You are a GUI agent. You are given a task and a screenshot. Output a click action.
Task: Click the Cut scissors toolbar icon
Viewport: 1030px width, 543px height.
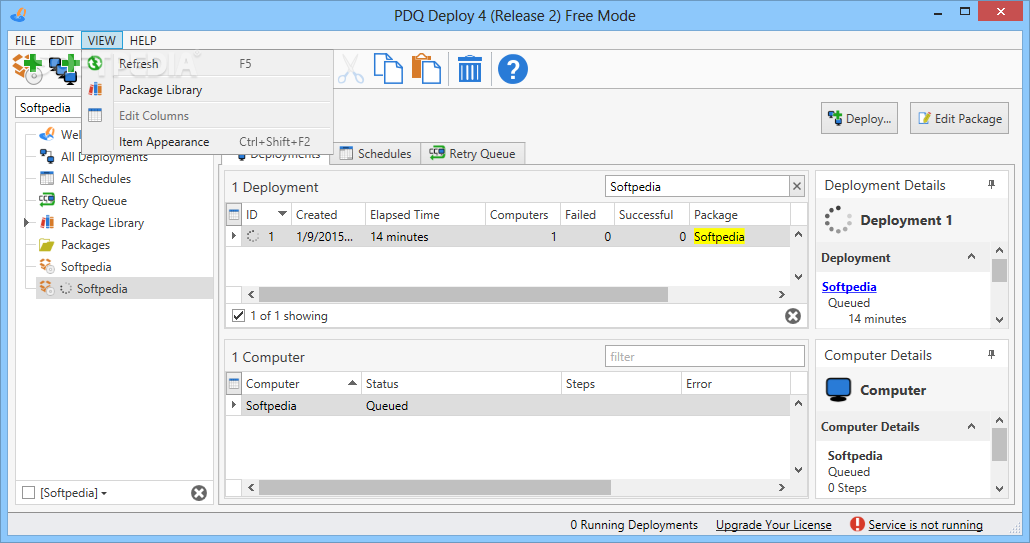[x=351, y=69]
